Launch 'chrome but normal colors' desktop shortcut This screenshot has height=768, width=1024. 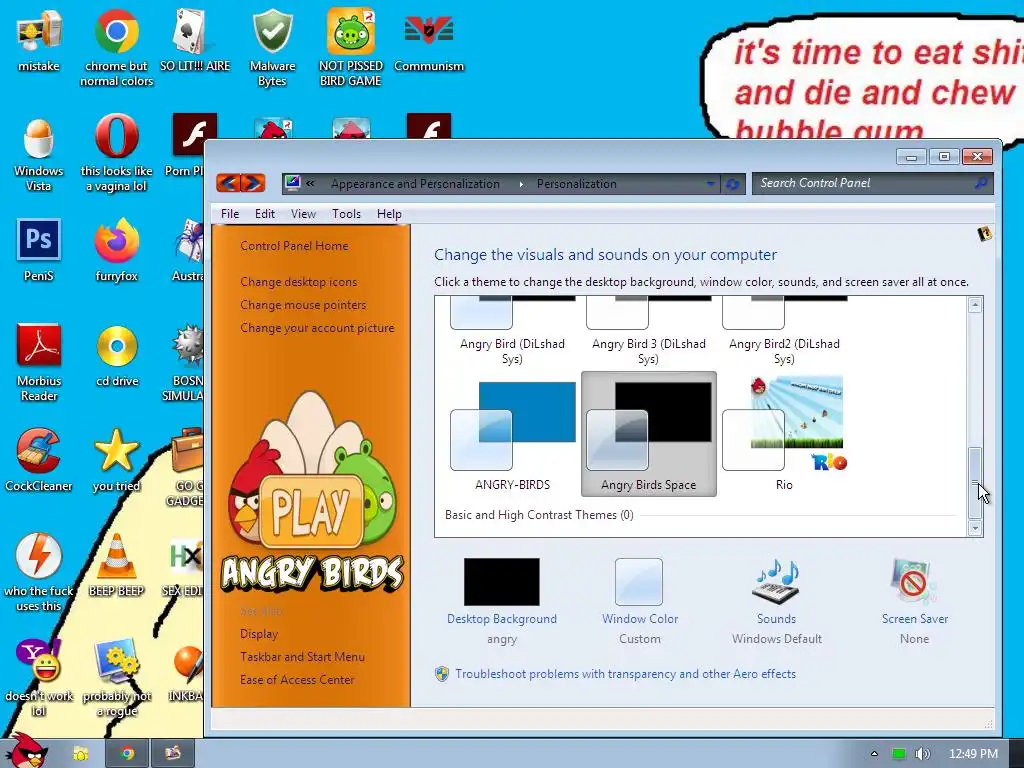(116, 49)
